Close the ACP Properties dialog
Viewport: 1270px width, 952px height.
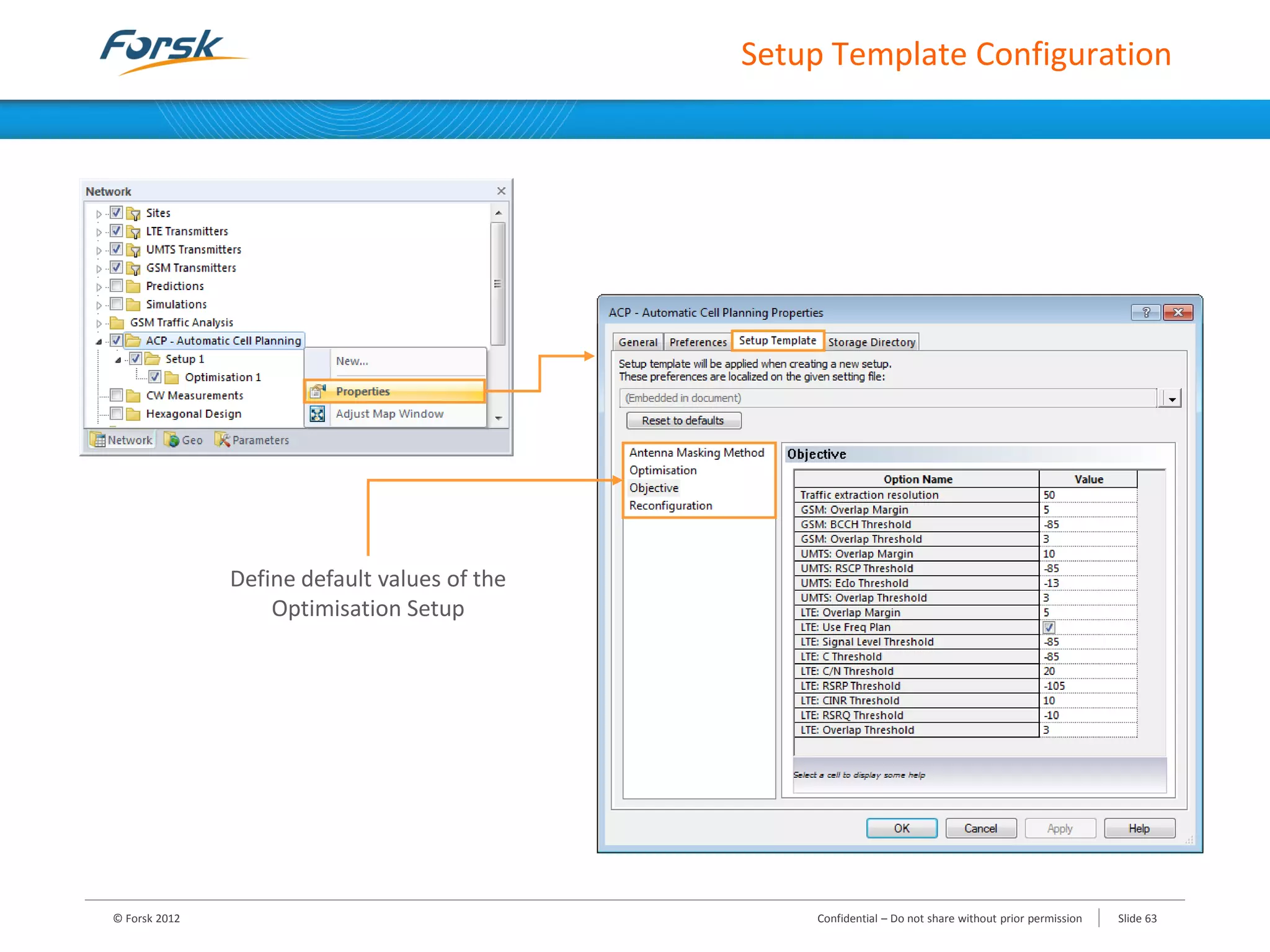tap(1178, 312)
